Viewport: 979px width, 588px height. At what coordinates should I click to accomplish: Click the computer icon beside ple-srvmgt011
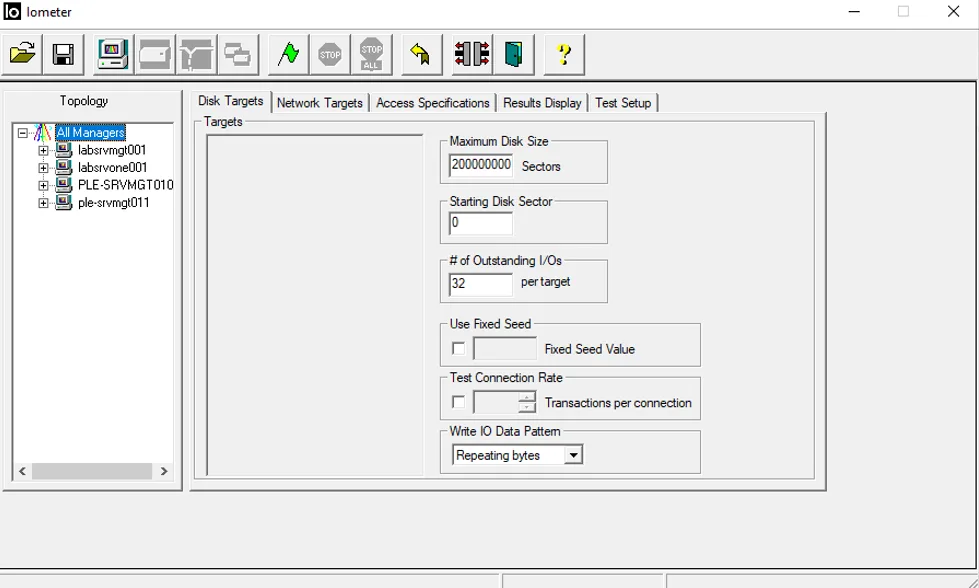[64, 202]
